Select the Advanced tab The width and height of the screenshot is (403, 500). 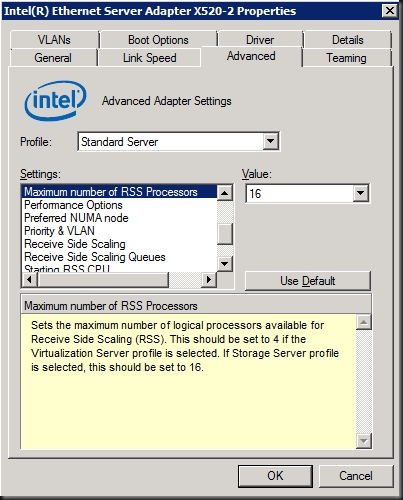(x=251, y=56)
